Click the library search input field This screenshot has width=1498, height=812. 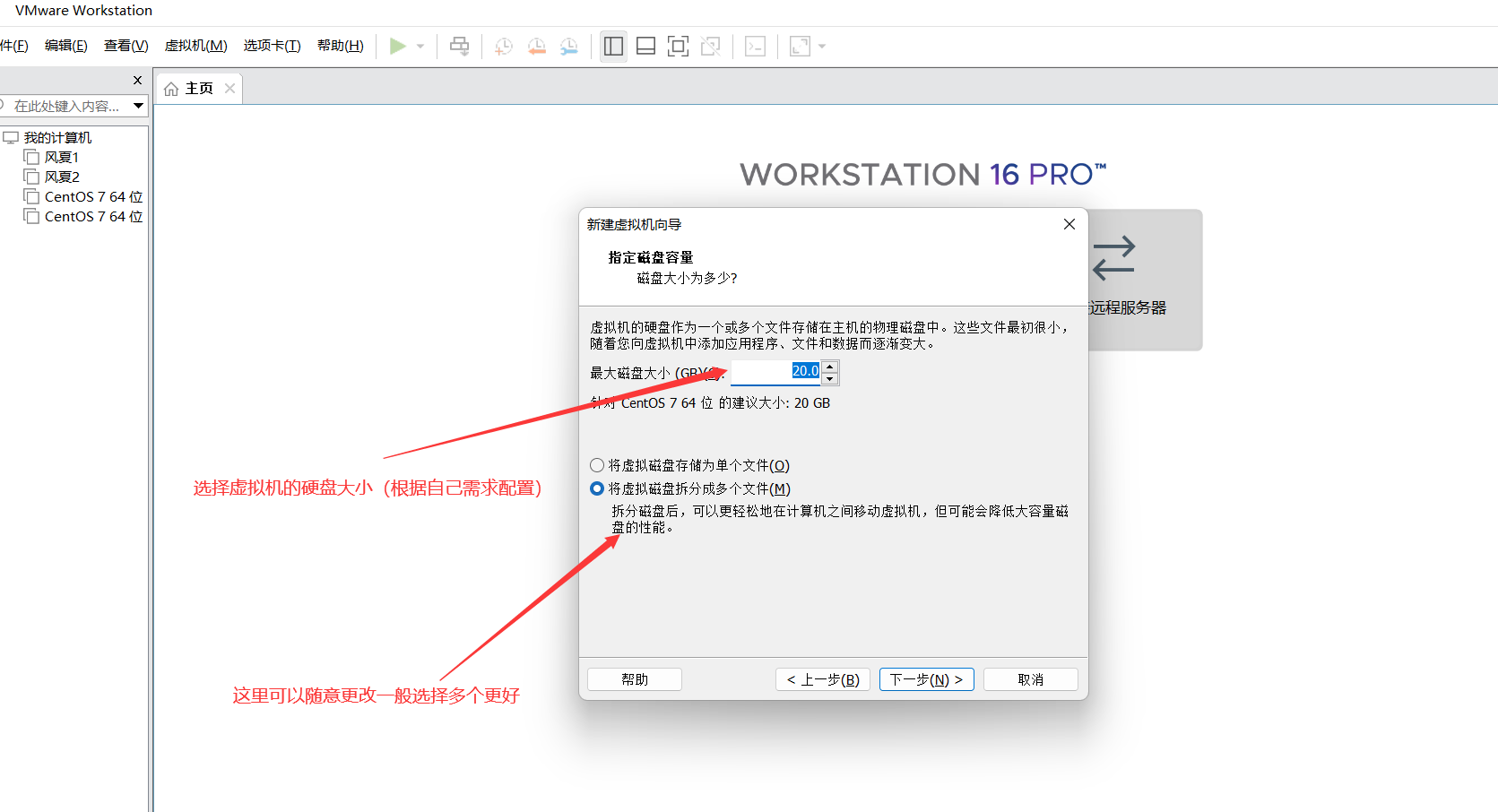pos(65,106)
